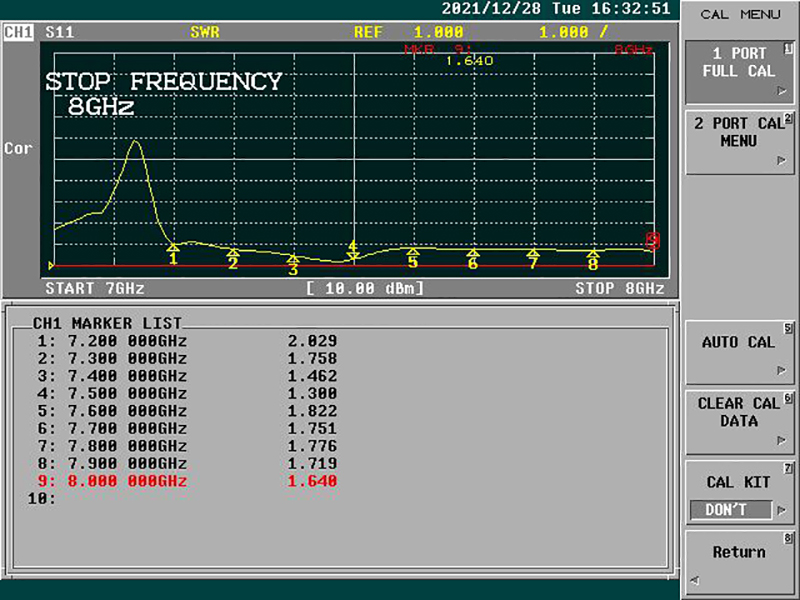This screenshot has height=600, width=800.
Task: Select marker list row 7 at 7.800 GHz
Action: (187, 446)
